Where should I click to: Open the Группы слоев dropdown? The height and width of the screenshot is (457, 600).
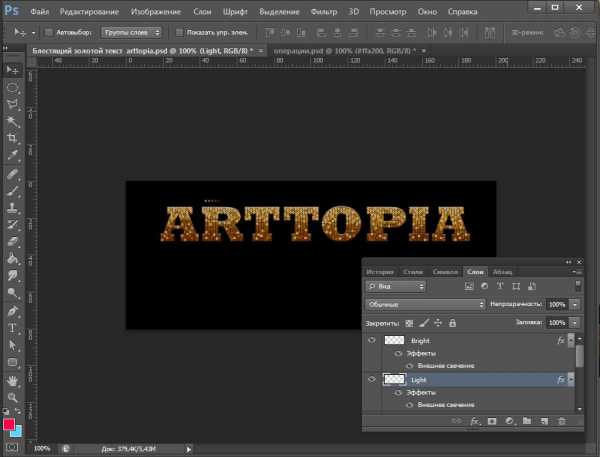pyautogui.click(x=131, y=33)
